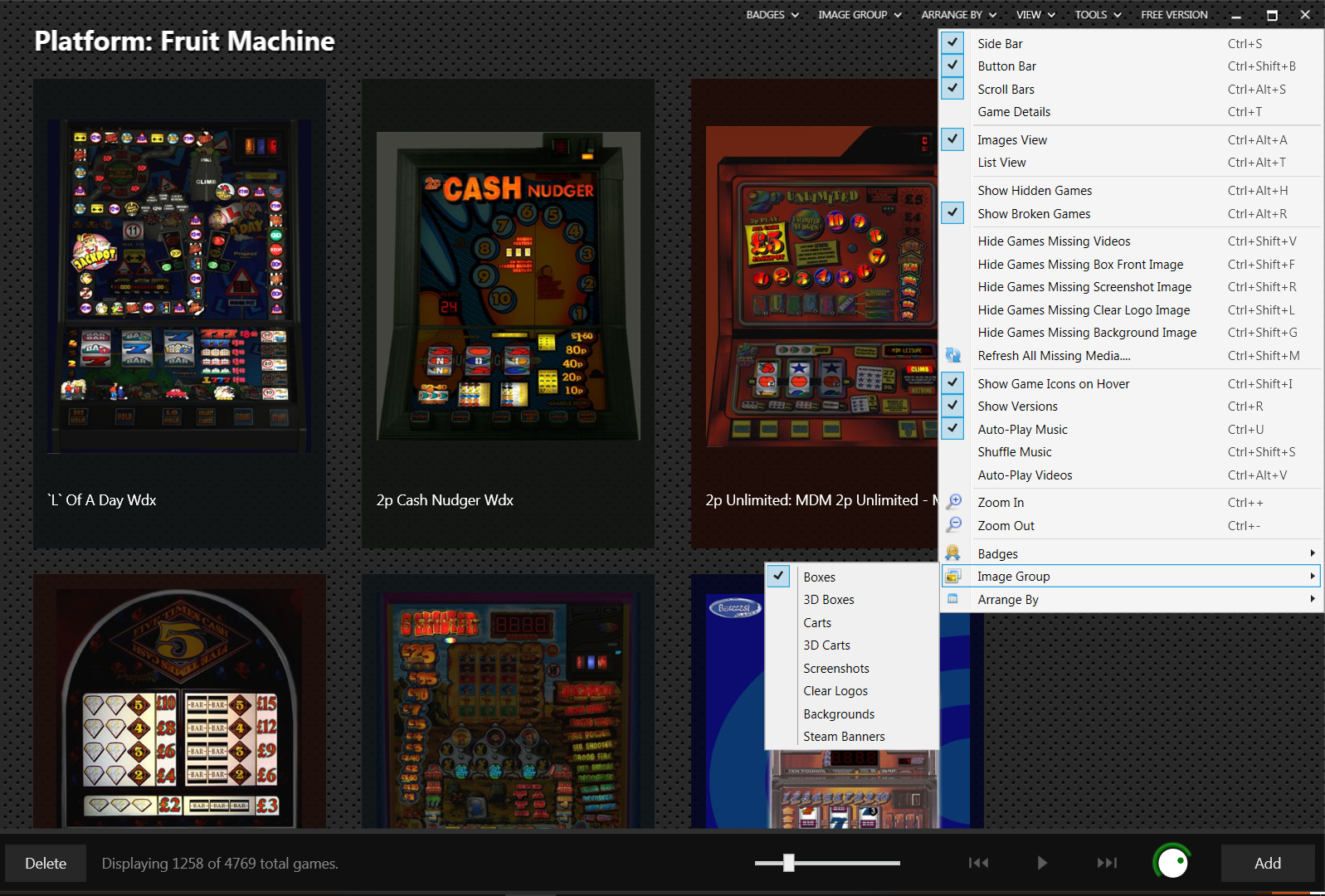The height and width of the screenshot is (896, 1325).
Task: Click the Platform: Fruit Machine heading
Action: coord(184,41)
